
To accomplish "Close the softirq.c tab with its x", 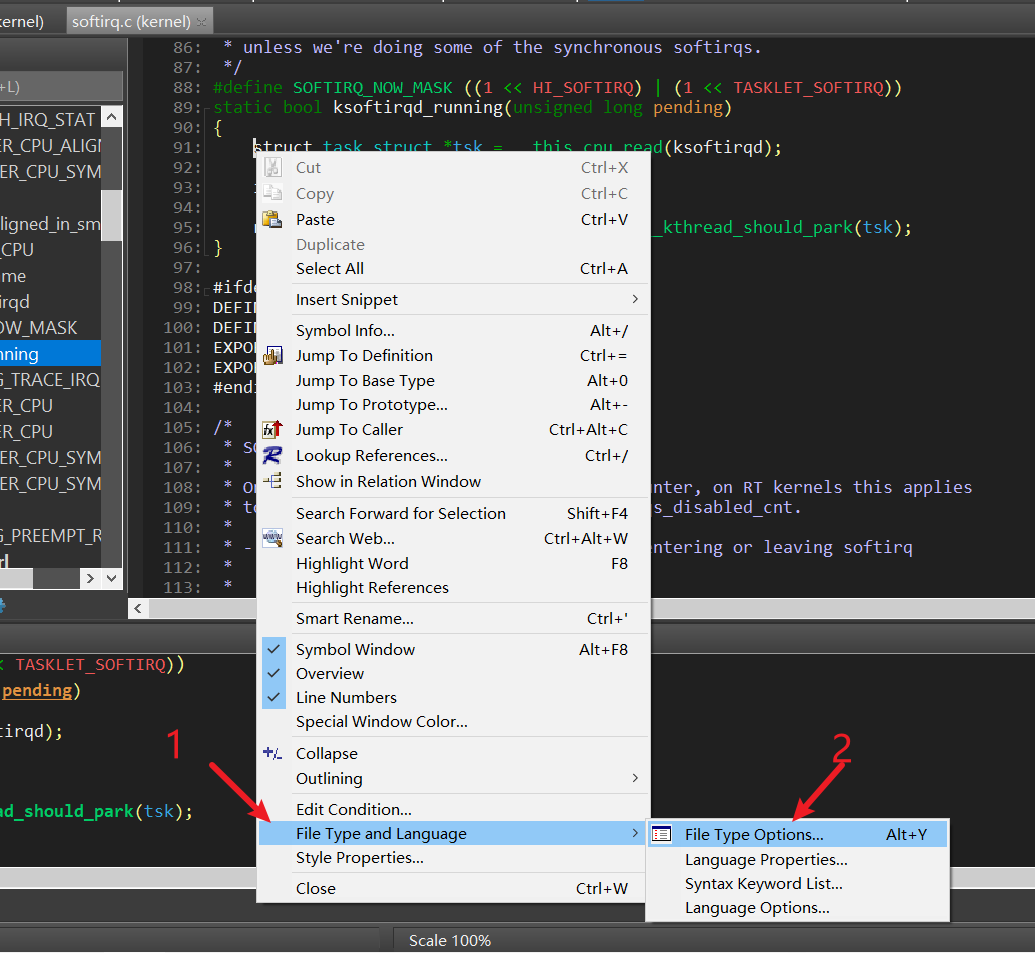I will (201, 22).
